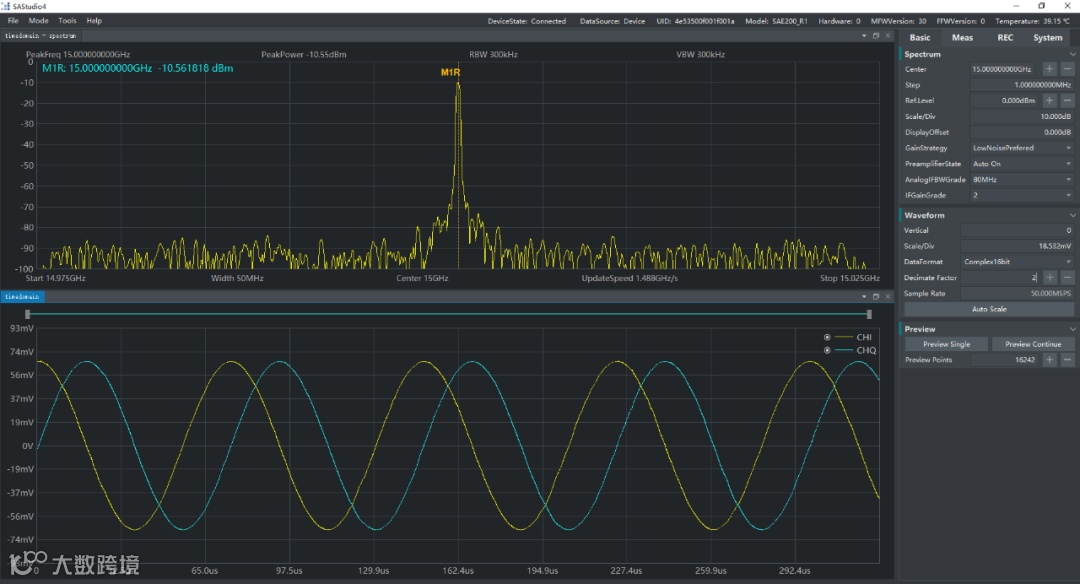Viewport: 1080px width, 584px height.
Task: Decrease Ref.Level with minus button
Action: 1067,101
